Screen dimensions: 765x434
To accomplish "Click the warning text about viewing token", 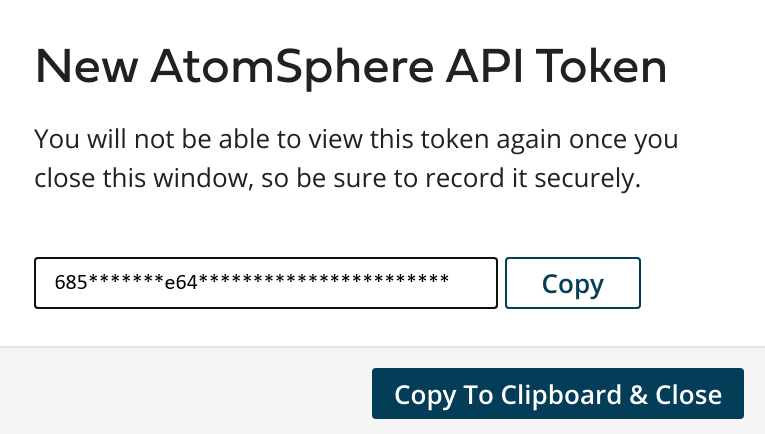I will point(356,158).
